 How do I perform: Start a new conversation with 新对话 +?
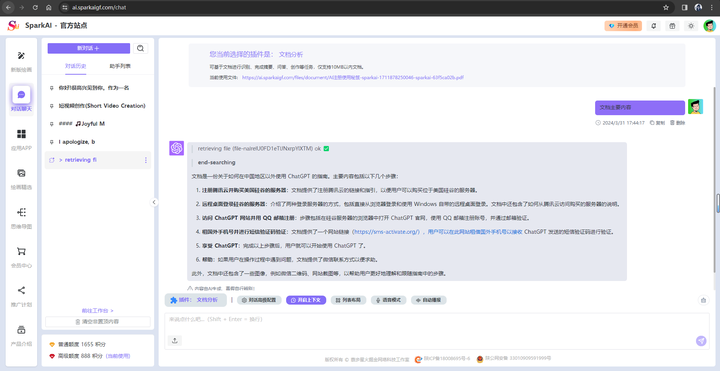pos(89,48)
